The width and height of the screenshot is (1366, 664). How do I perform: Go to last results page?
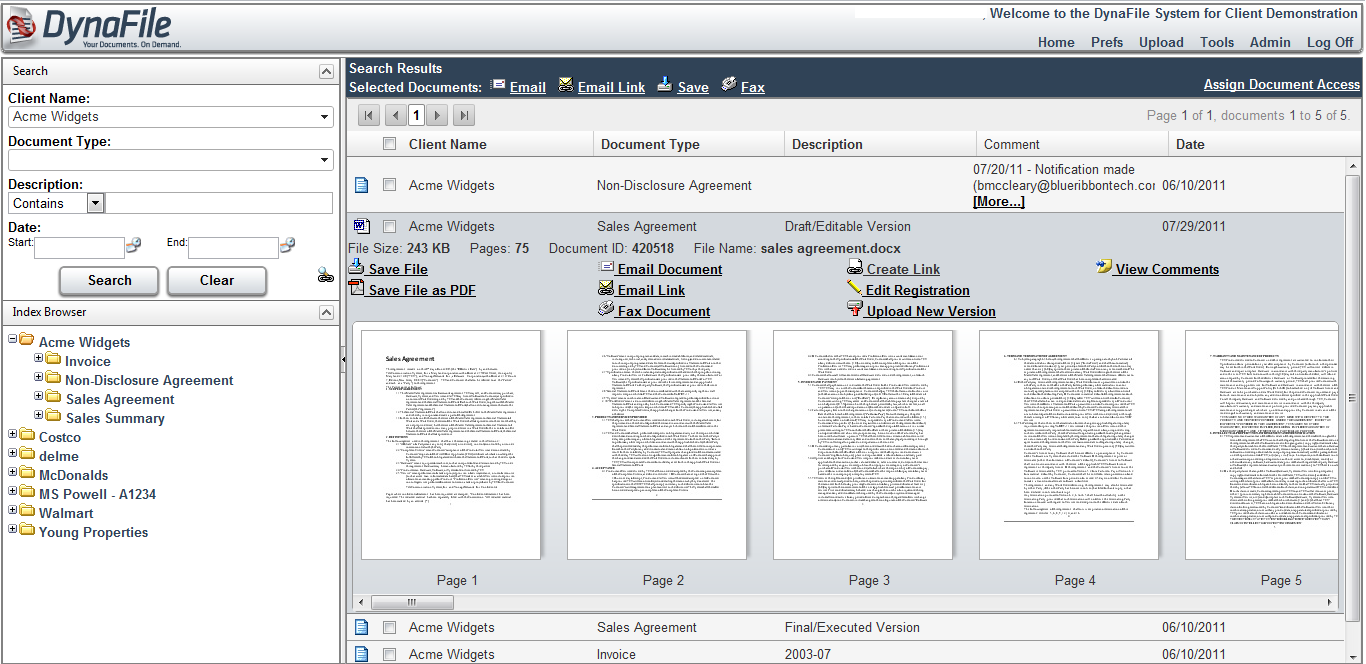tap(463, 116)
